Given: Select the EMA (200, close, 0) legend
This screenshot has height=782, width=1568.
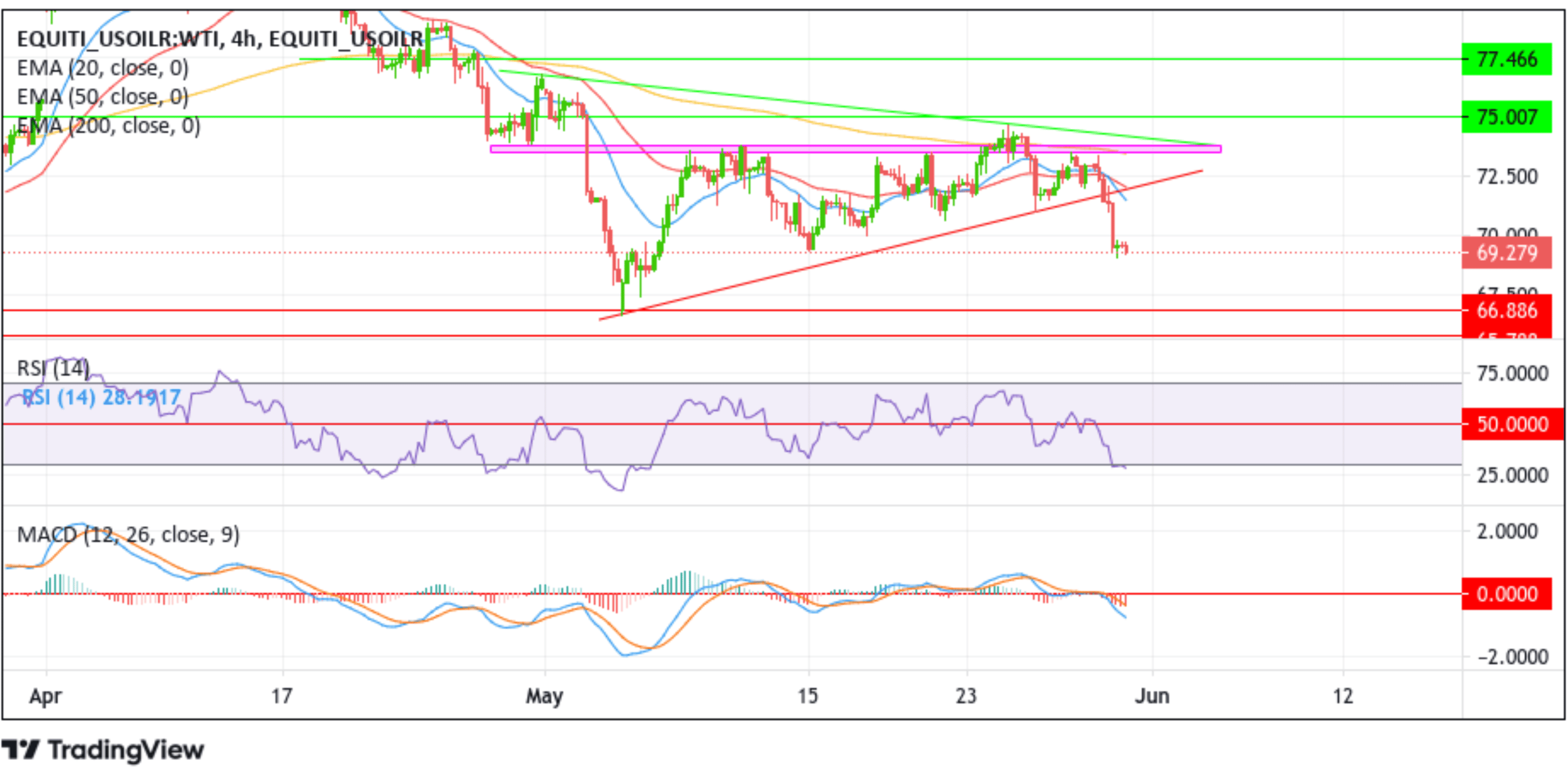Looking at the screenshot, I should (x=109, y=125).
